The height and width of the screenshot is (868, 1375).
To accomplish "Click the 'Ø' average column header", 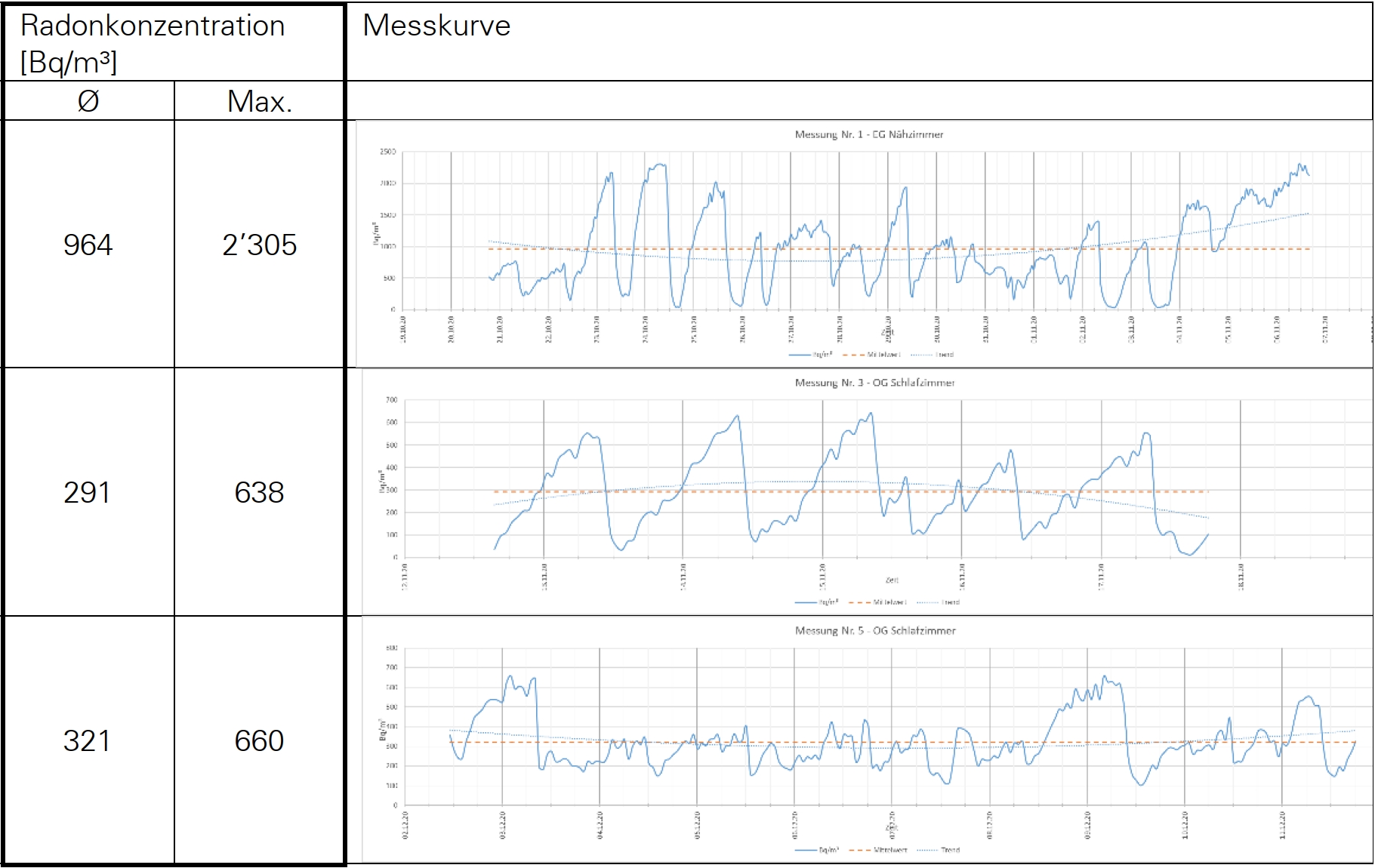I will [x=89, y=101].
